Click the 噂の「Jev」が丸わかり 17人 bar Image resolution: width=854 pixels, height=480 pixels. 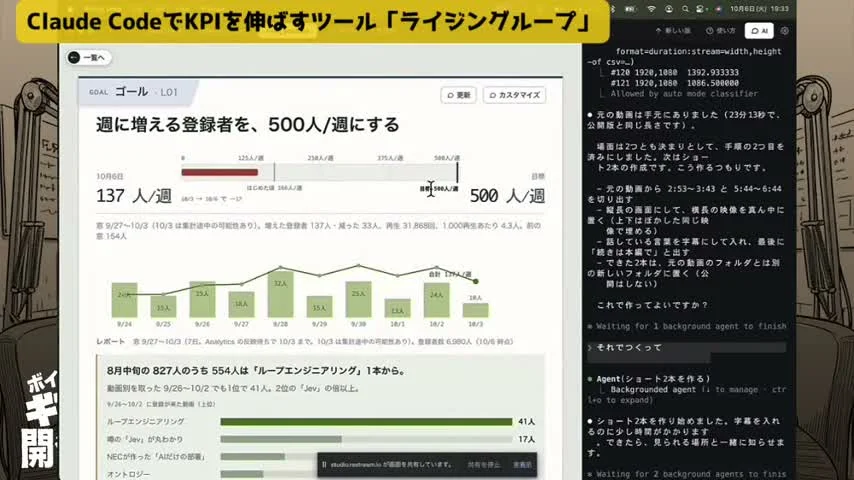(280, 439)
